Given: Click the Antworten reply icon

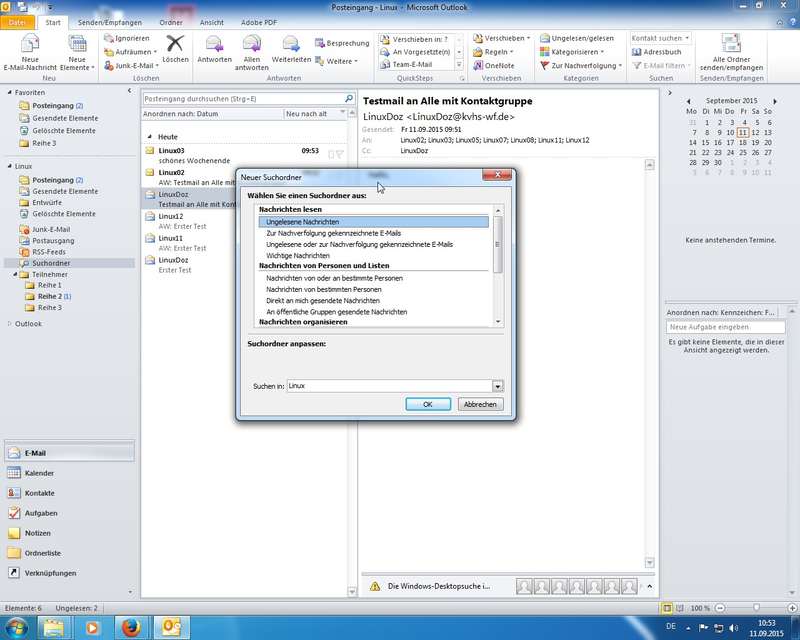Looking at the screenshot, I should click(214, 46).
